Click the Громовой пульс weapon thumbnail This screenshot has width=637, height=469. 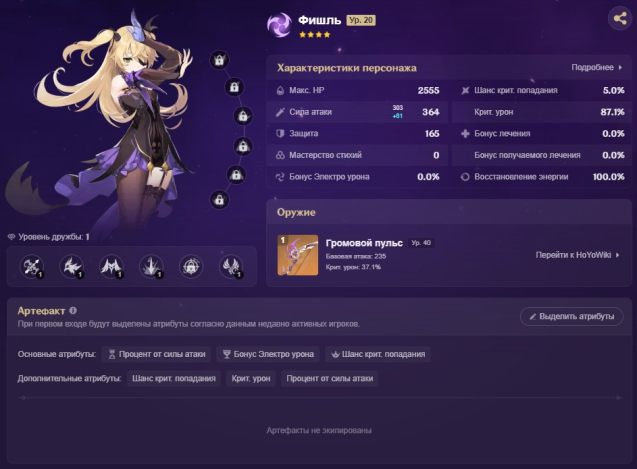[x=298, y=255]
